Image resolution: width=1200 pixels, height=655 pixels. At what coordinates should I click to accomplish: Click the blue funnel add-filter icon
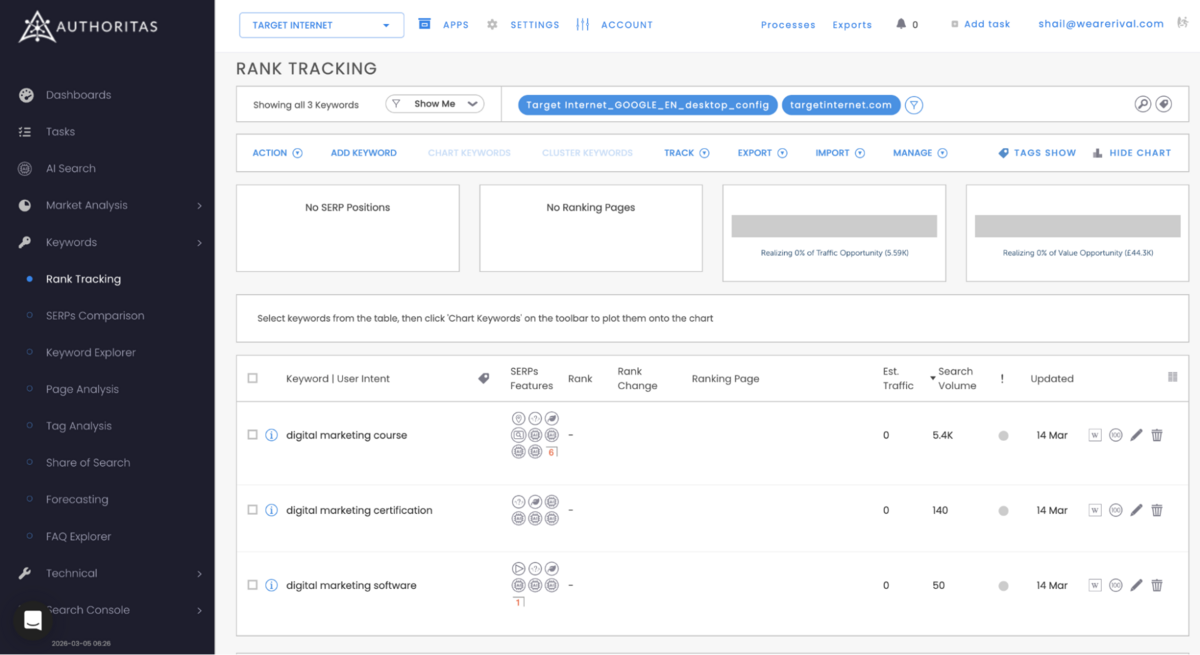[914, 105]
